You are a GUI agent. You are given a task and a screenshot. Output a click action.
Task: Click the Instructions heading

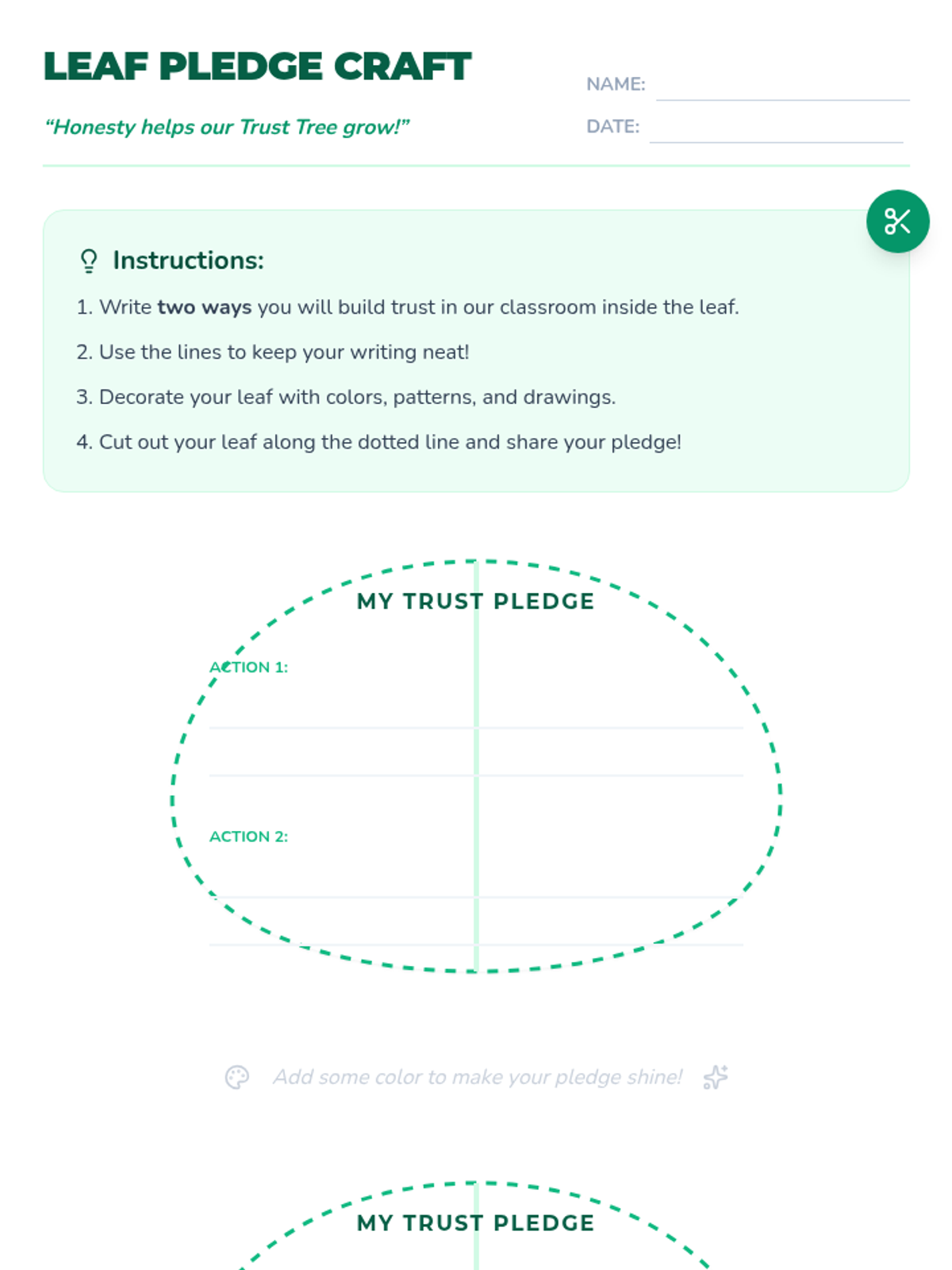pos(188,260)
